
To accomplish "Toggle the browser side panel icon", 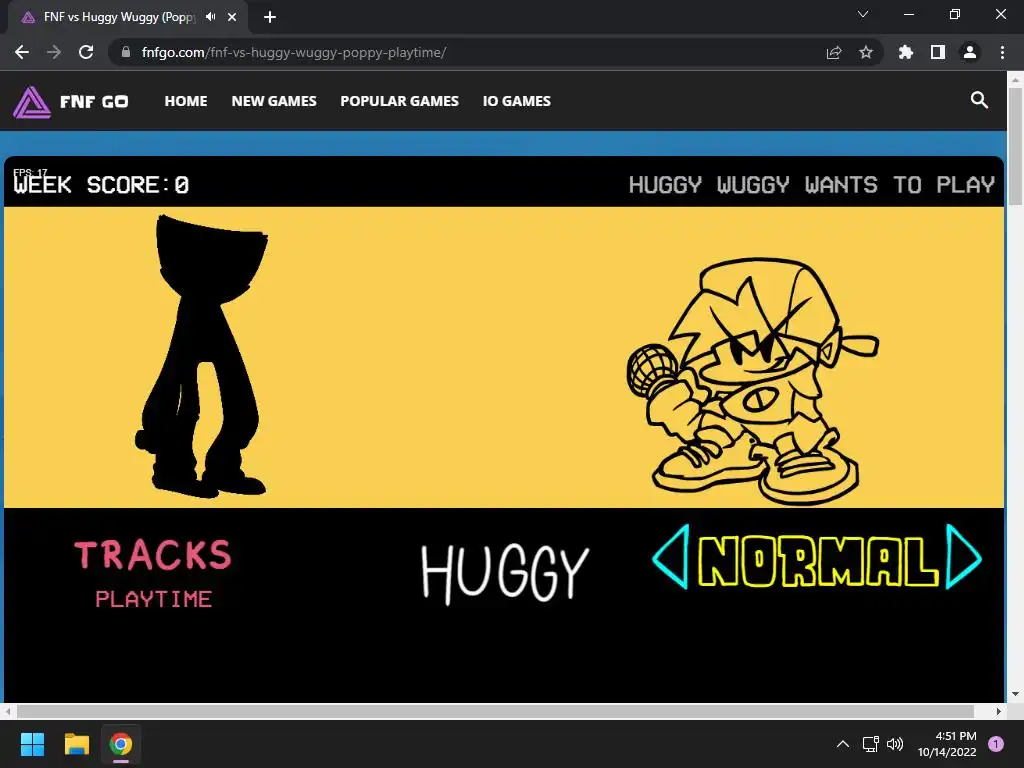I will pyautogui.click(x=938, y=52).
